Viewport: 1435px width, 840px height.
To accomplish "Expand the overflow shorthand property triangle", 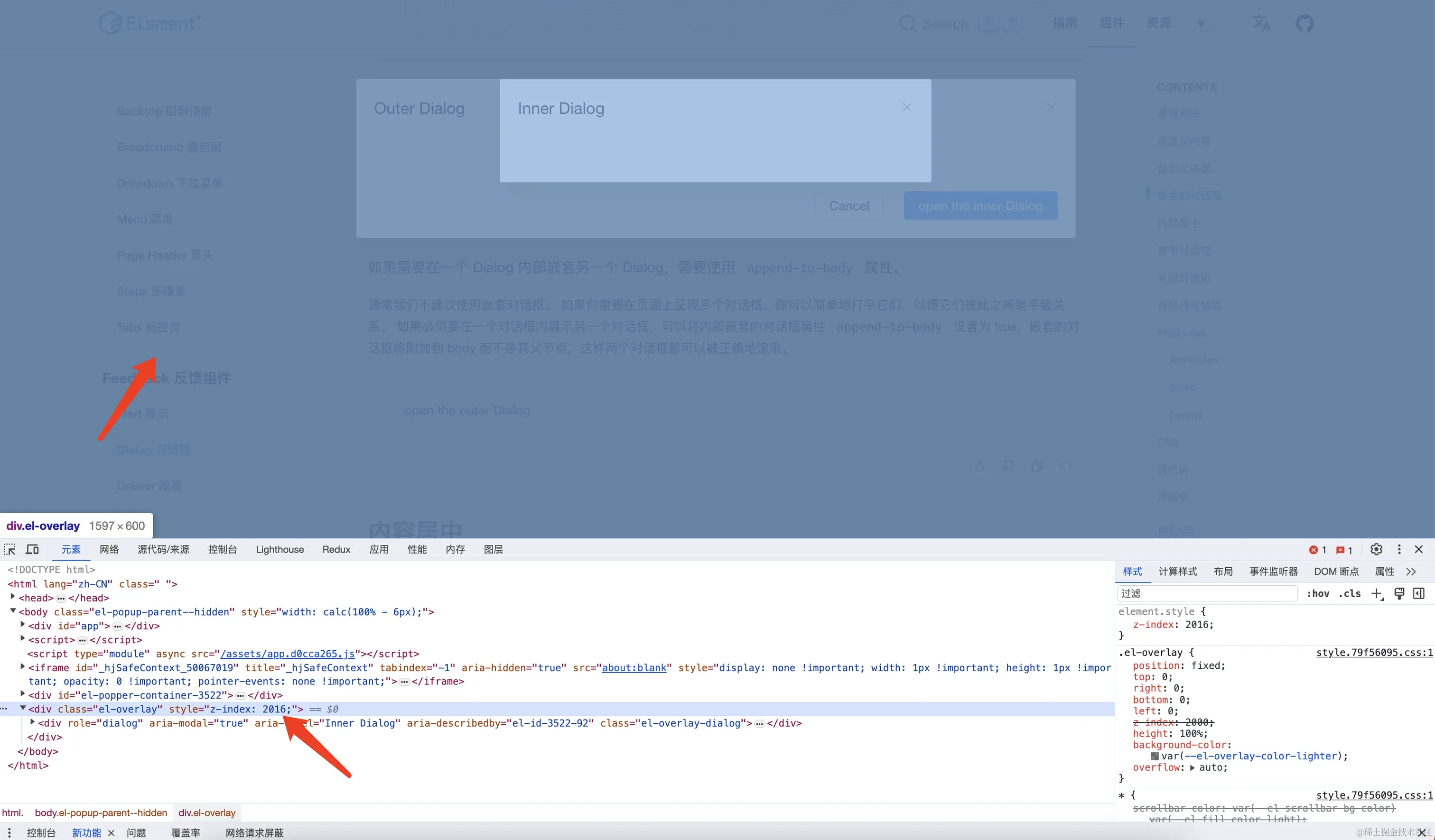I will (x=1193, y=768).
